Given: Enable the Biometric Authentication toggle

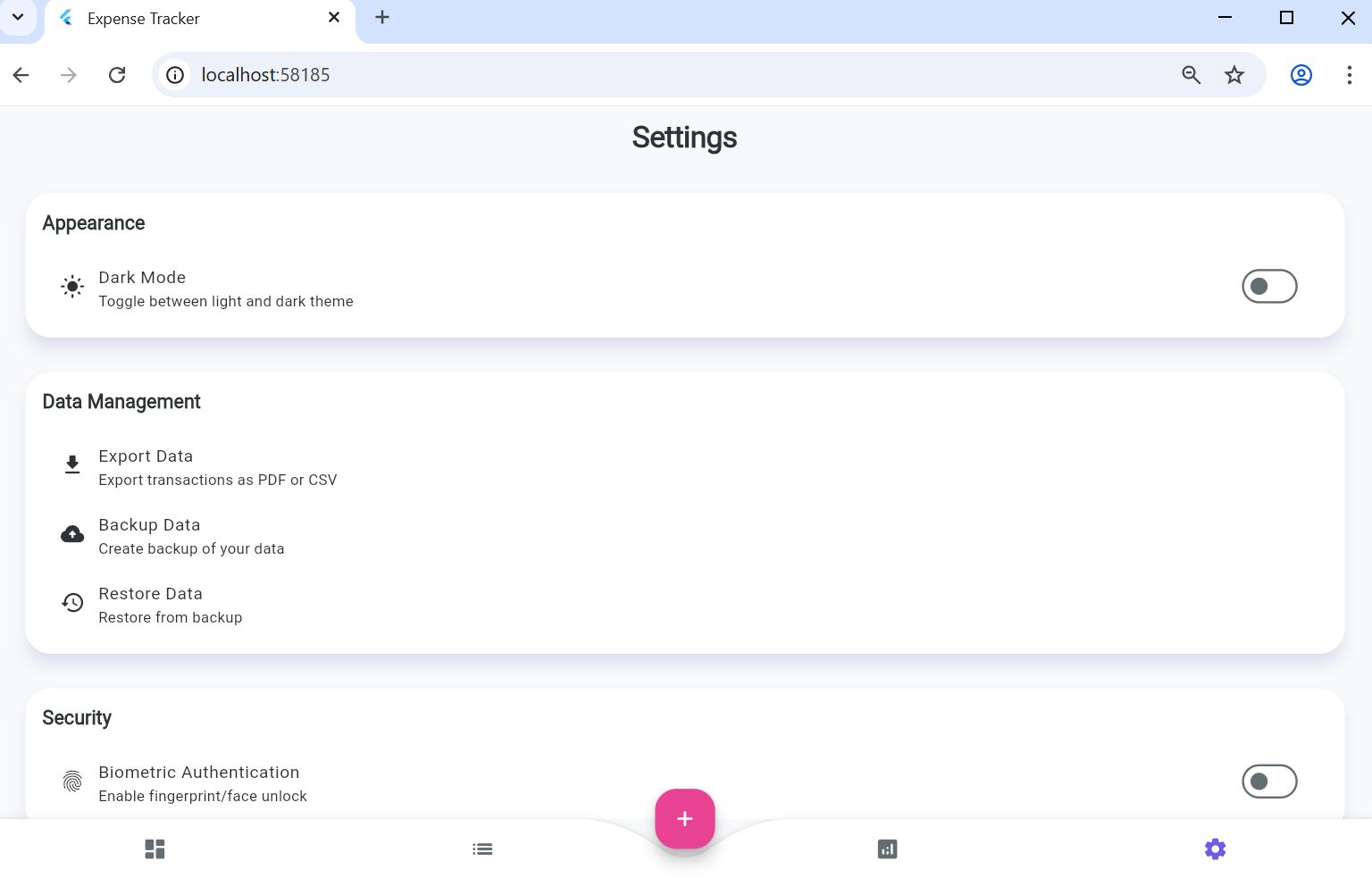Looking at the screenshot, I should pos(1269,781).
